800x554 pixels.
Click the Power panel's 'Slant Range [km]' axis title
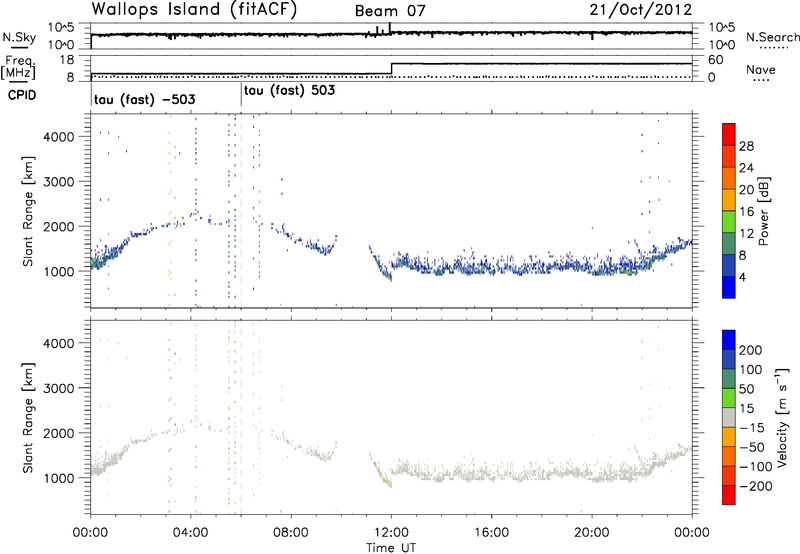[x=28, y=211]
